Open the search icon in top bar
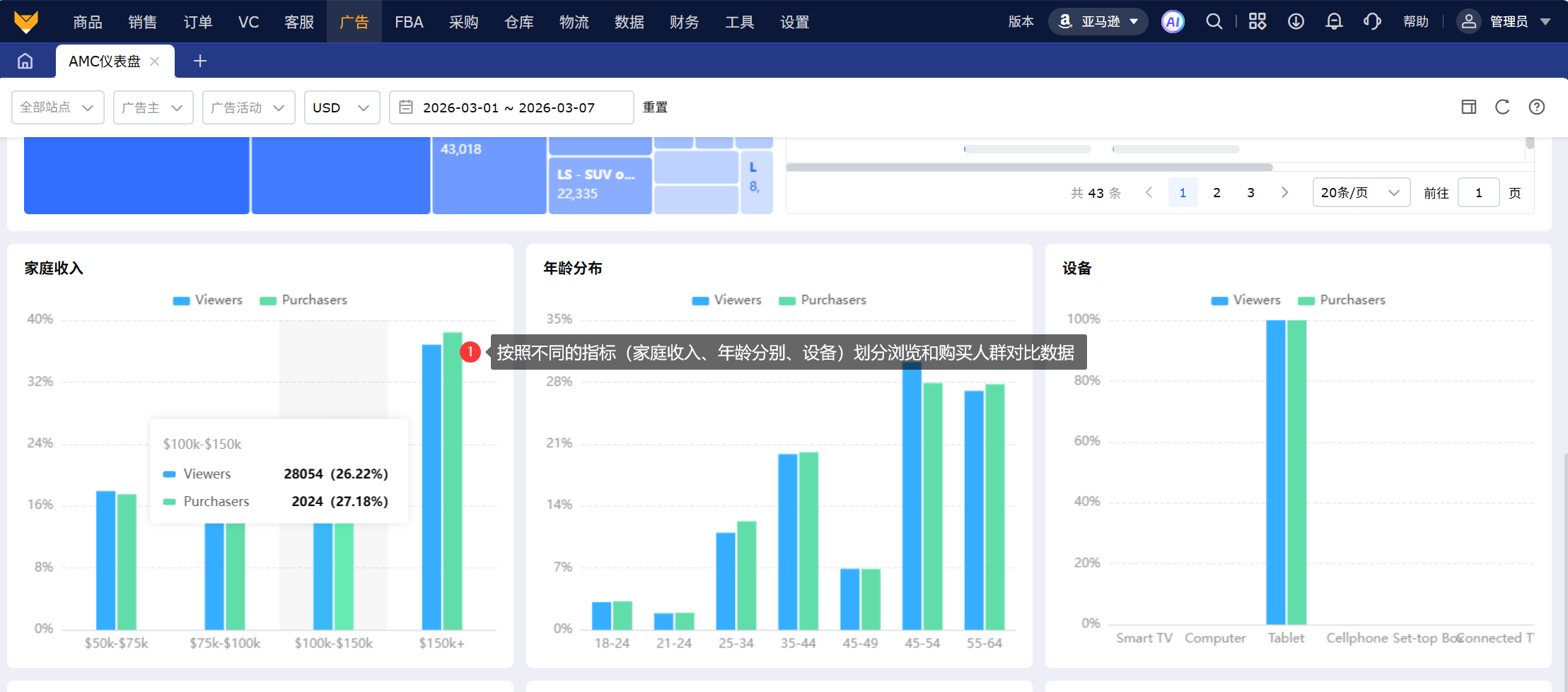Screen dimensions: 1568x692 (1214, 22)
